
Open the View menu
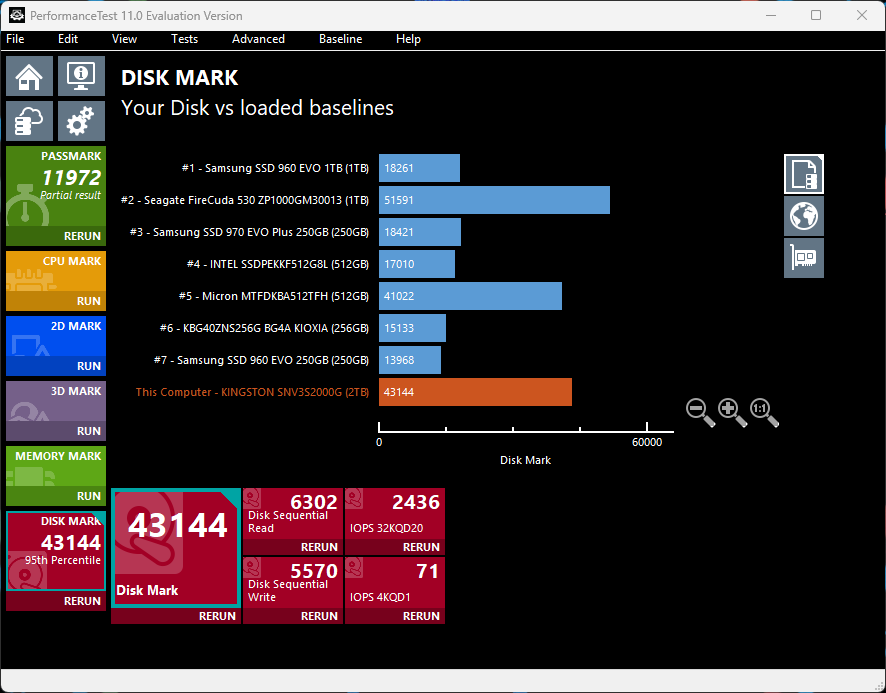124,39
